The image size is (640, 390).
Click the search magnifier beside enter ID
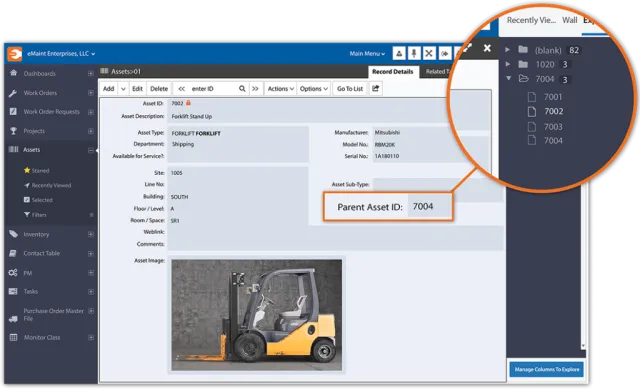point(242,89)
